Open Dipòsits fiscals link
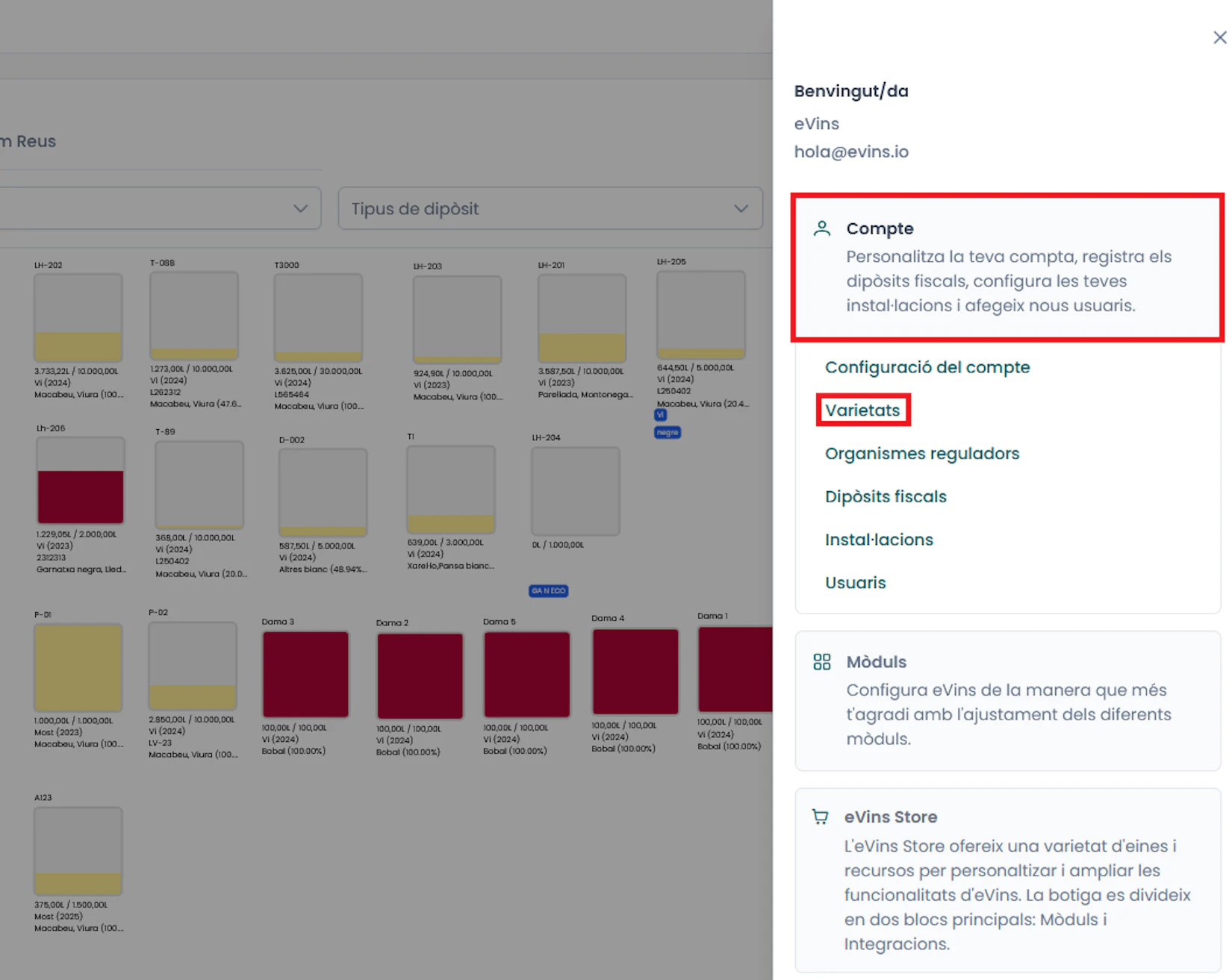 coord(886,496)
